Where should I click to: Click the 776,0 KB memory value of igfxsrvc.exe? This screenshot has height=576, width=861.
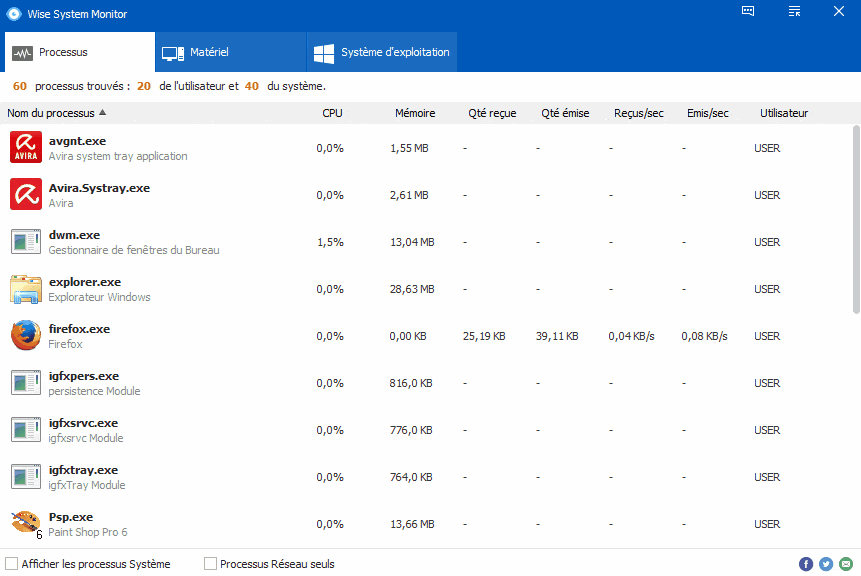411,430
